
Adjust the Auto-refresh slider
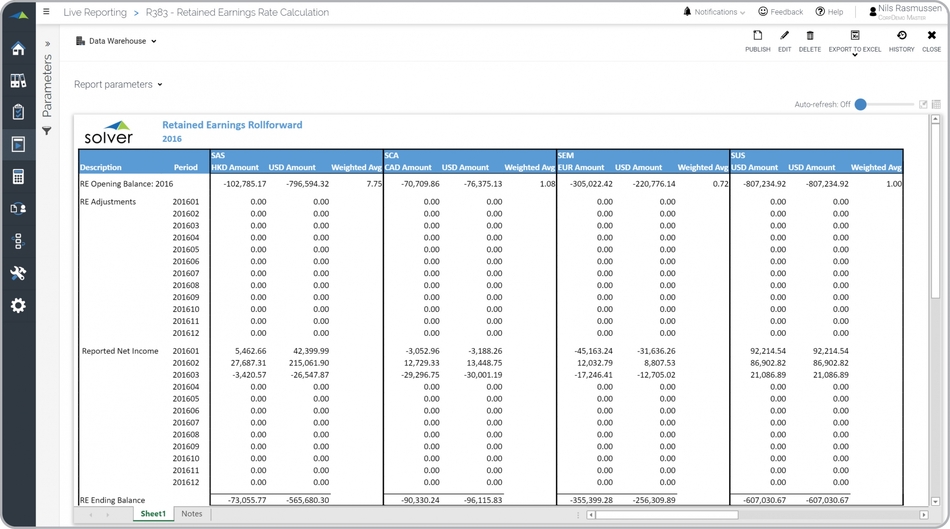coord(861,104)
